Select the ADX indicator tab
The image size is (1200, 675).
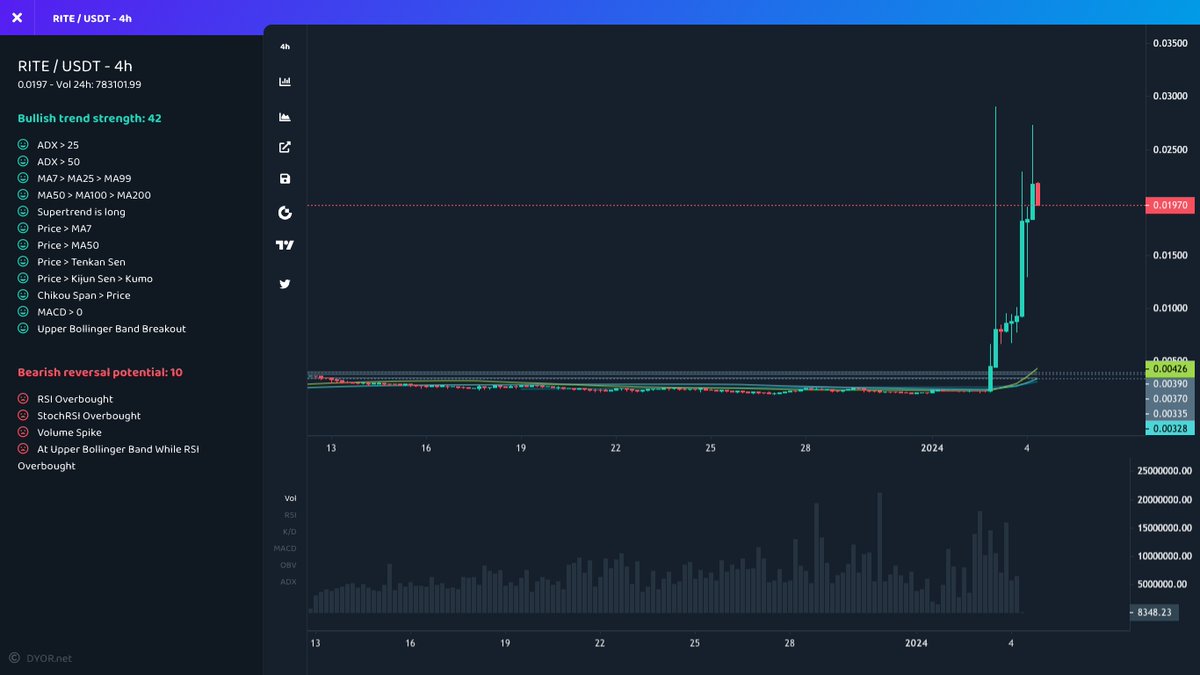[288, 581]
